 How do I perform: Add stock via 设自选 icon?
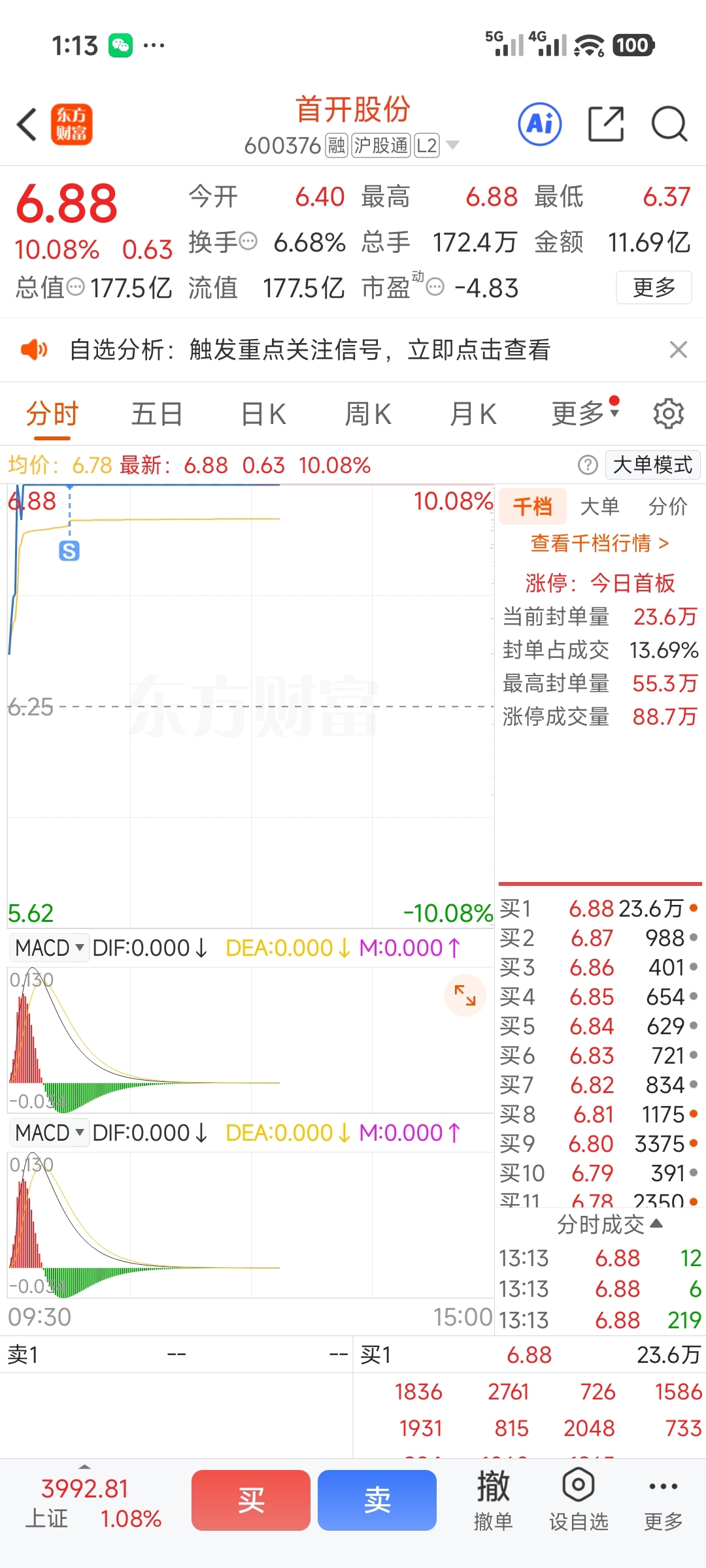[x=579, y=1500]
